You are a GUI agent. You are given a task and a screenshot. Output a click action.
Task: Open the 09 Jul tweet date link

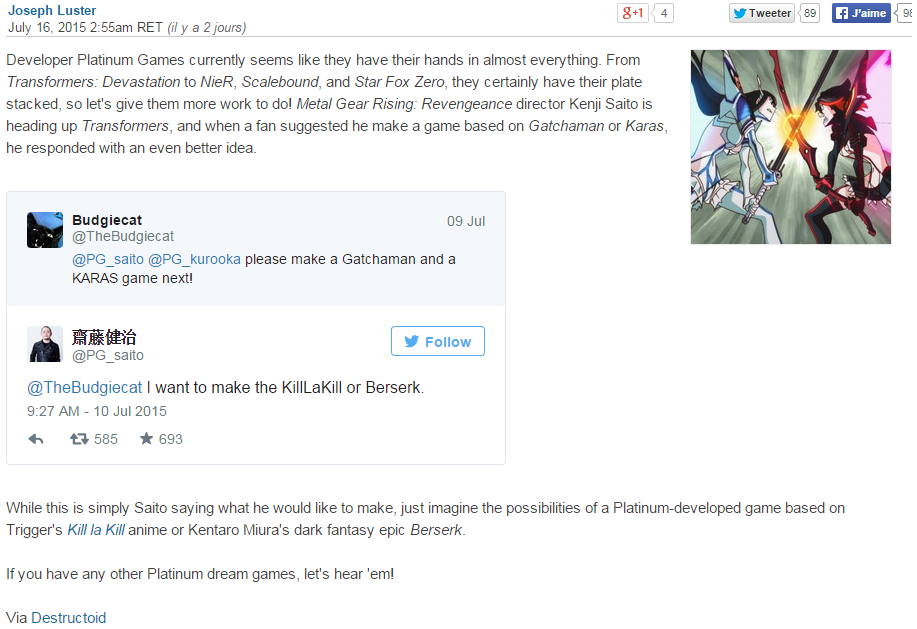coord(466,221)
